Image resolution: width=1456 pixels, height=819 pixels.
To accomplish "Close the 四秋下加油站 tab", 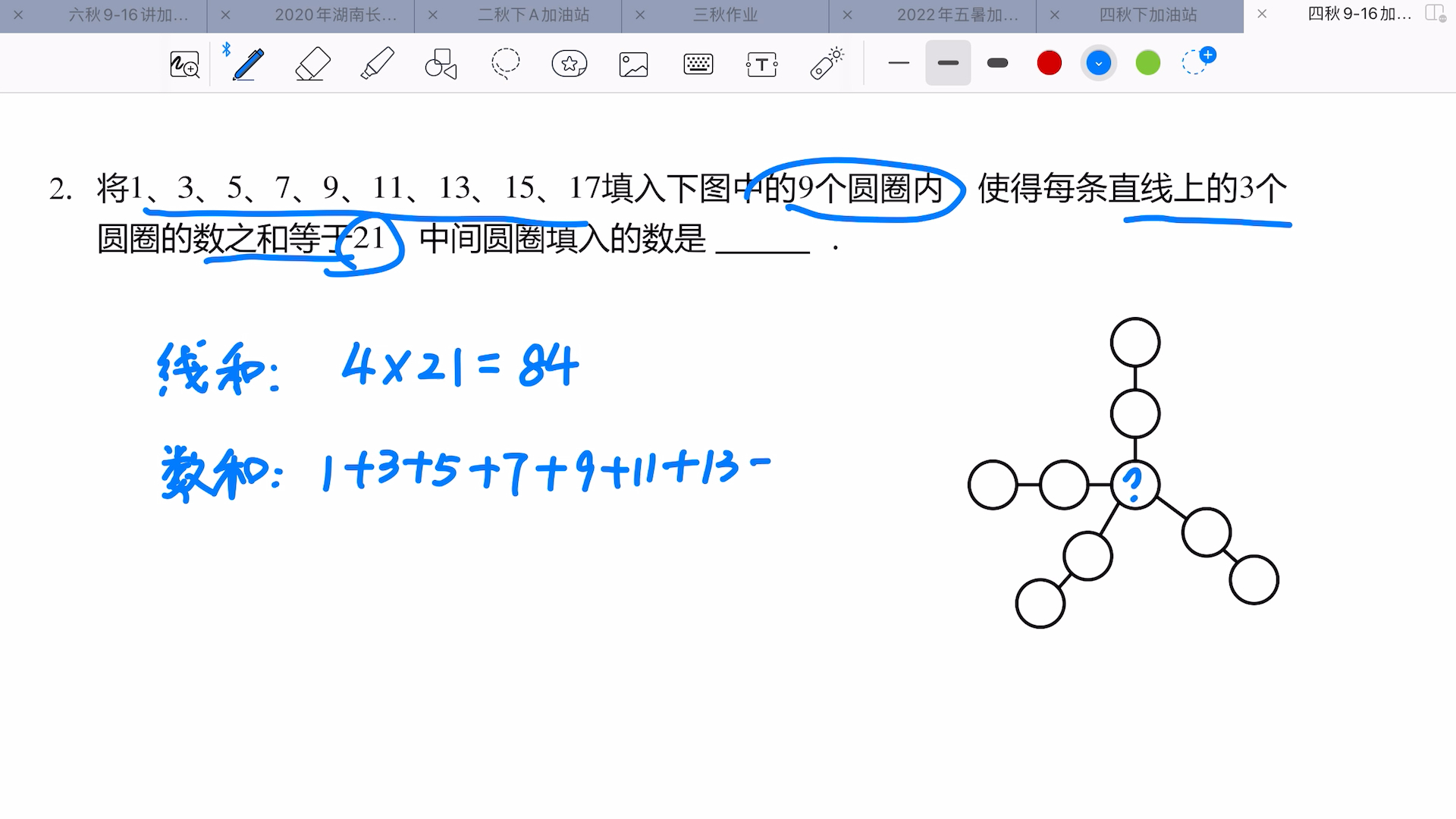I will [1055, 15].
